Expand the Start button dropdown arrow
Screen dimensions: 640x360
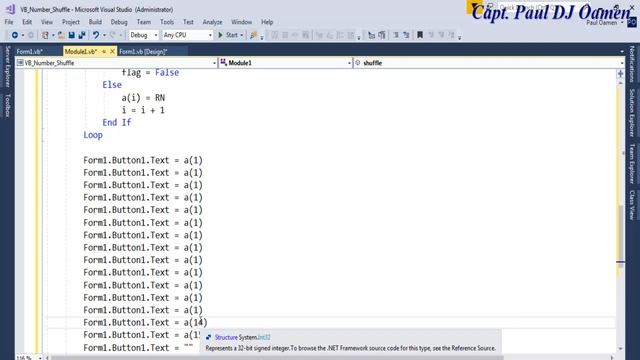[242, 35]
